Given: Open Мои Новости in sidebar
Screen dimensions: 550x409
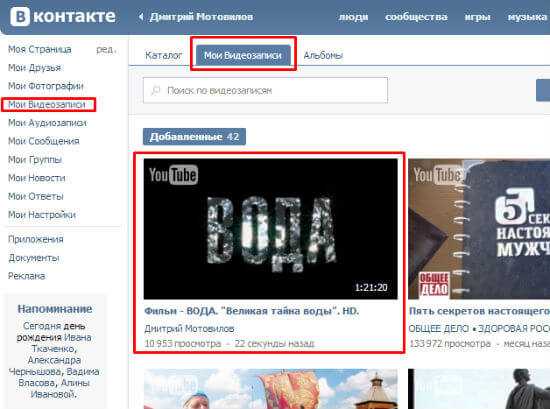Looking at the screenshot, I should click(x=36, y=178).
